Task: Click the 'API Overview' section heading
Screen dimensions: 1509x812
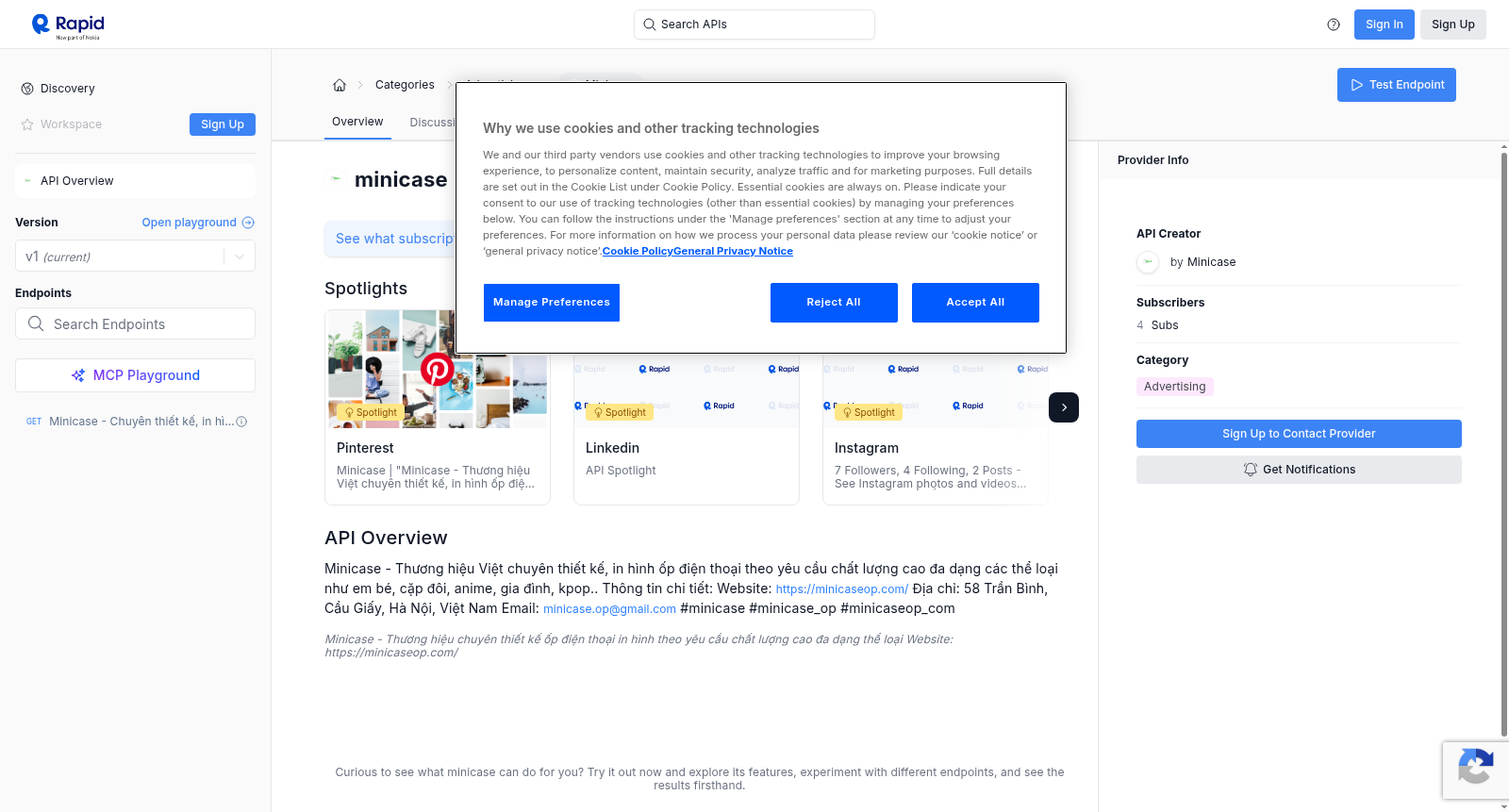Action: [x=386, y=538]
